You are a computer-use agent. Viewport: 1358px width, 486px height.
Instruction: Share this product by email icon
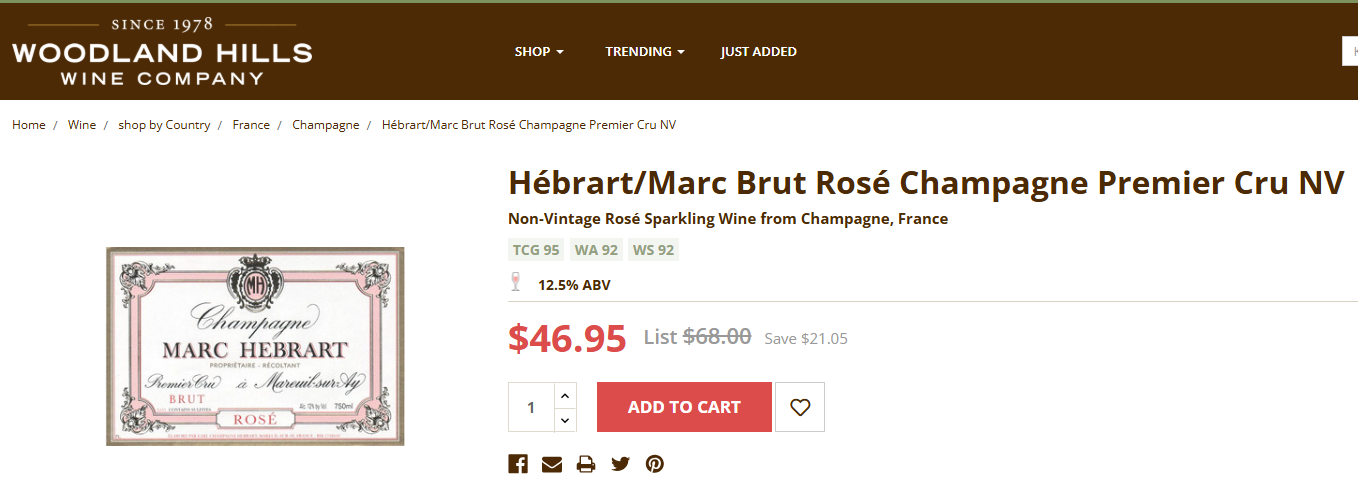click(x=552, y=464)
